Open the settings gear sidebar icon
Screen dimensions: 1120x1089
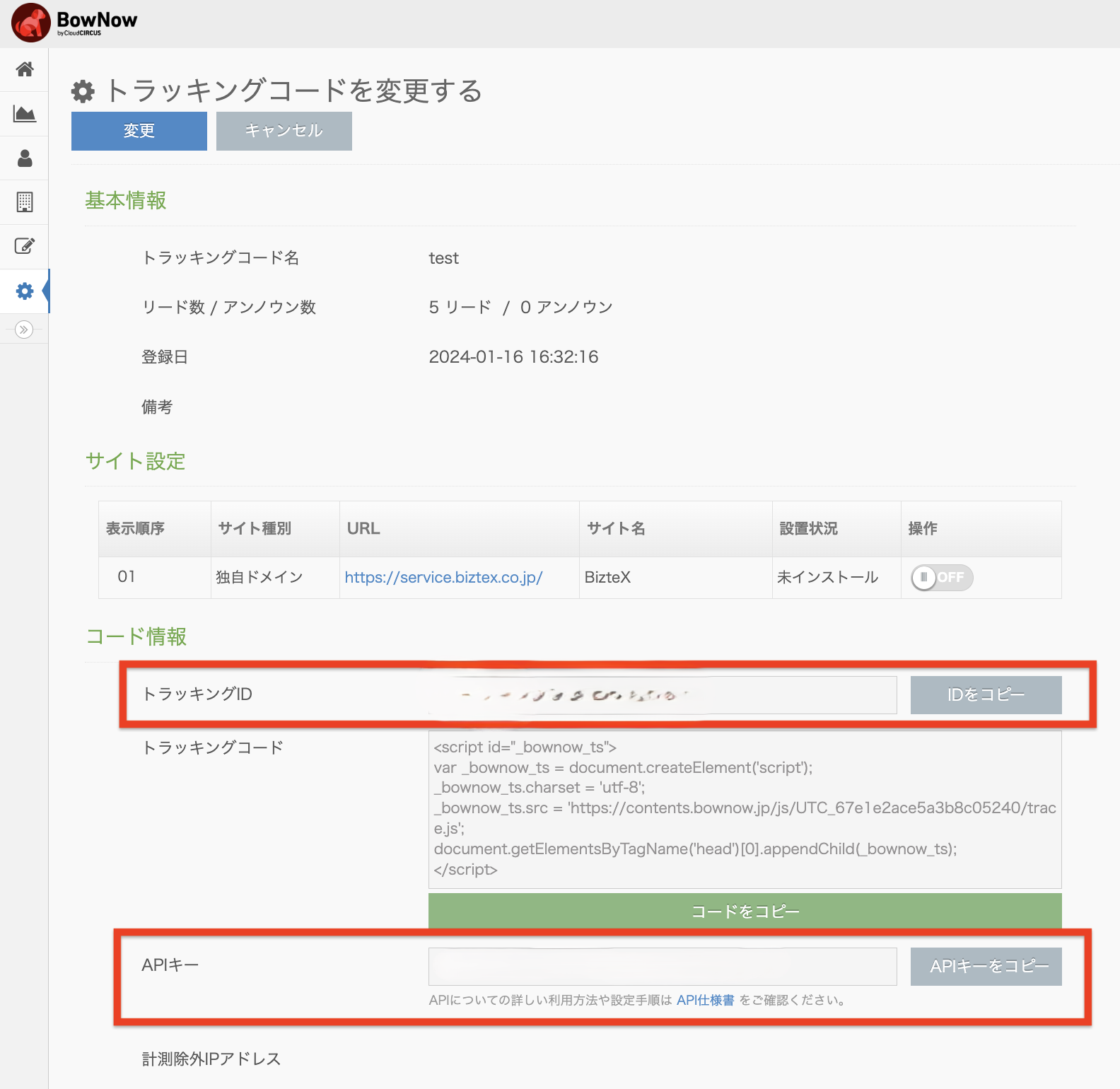(x=25, y=291)
